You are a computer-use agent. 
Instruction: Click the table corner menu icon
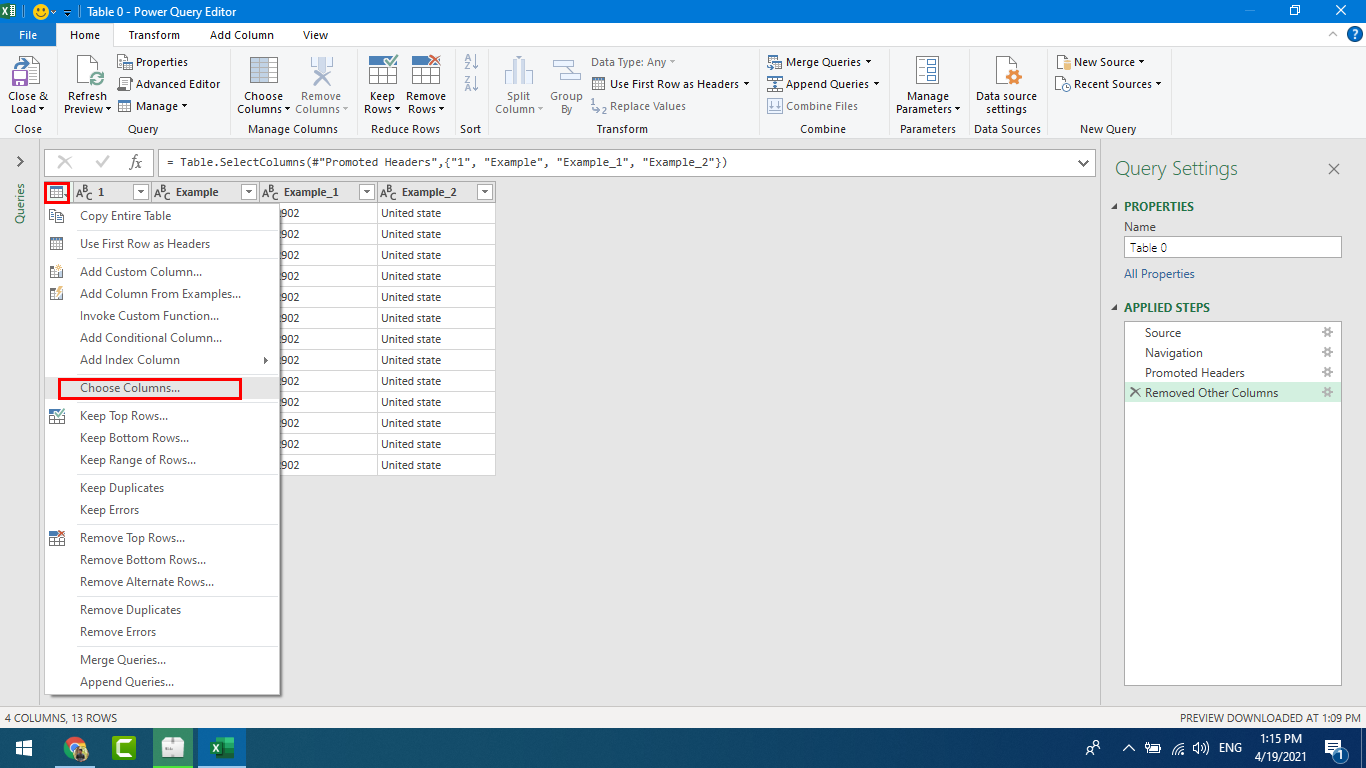pos(57,192)
